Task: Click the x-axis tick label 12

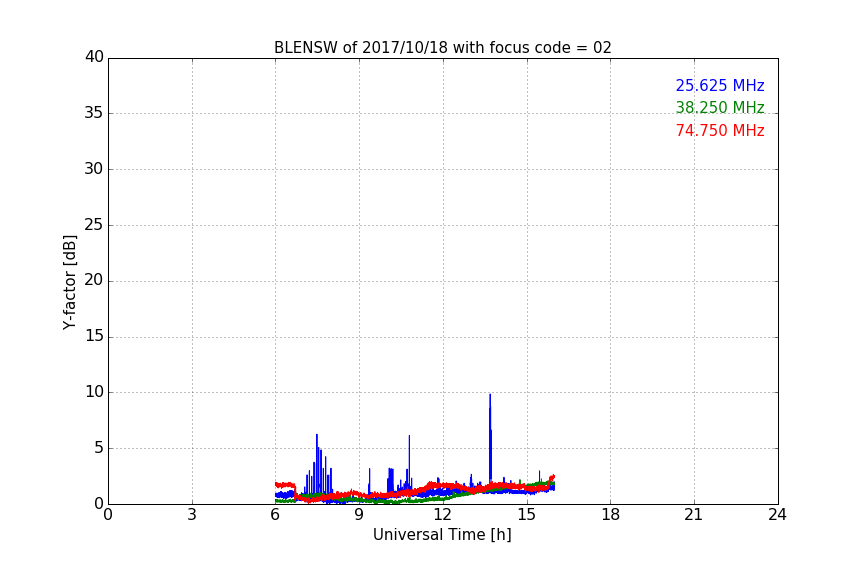Action: (x=443, y=515)
